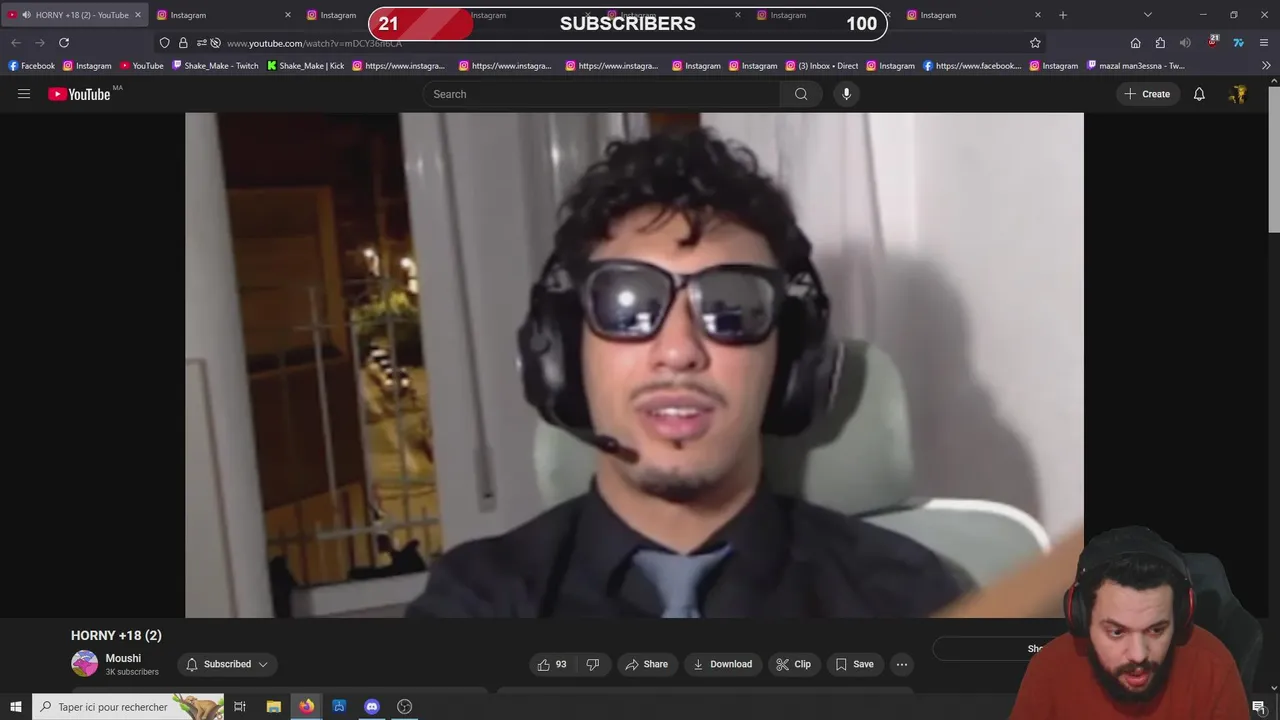Toggle the tab audio speaker icon in the toolbar
This screenshot has width=1280, height=720.
1185,43
